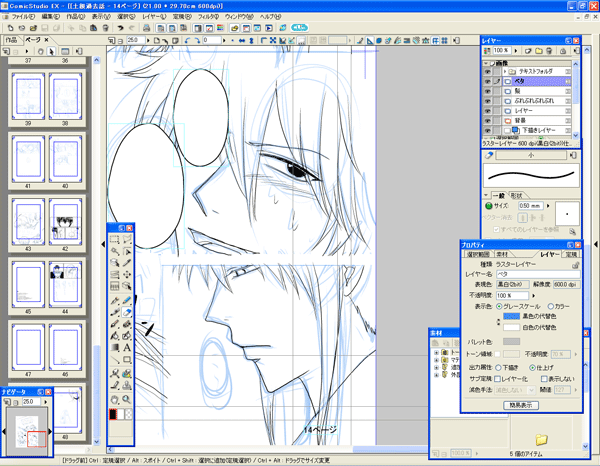Open the ファイル menu
Screen dimensions: 600x466
pyautogui.click(x=23, y=17)
